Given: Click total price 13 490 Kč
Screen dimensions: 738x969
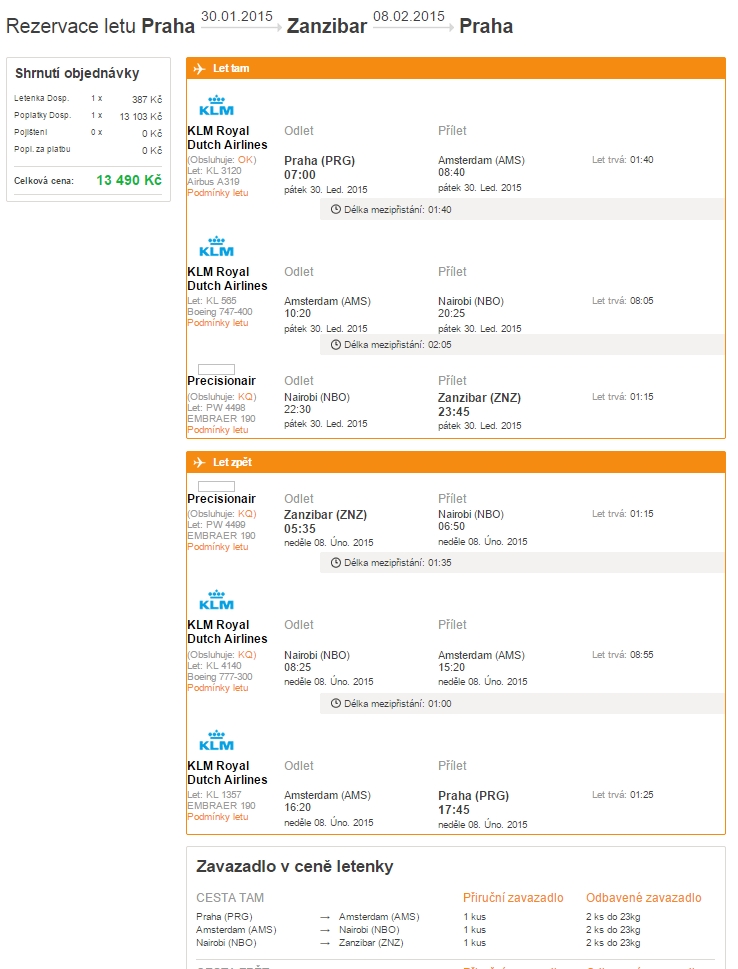Looking at the screenshot, I should 129,180.
